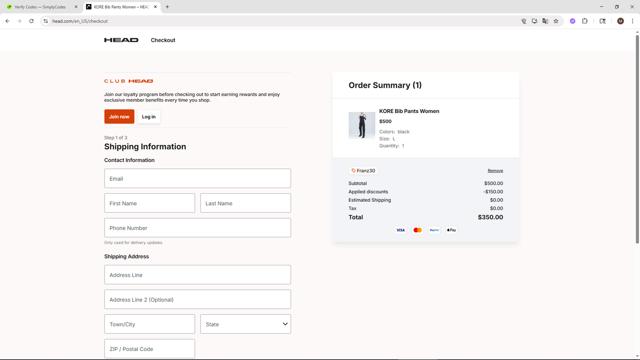Click the Address Line 2 (Optional) field
The height and width of the screenshot is (360, 640).
tap(198, 300)
